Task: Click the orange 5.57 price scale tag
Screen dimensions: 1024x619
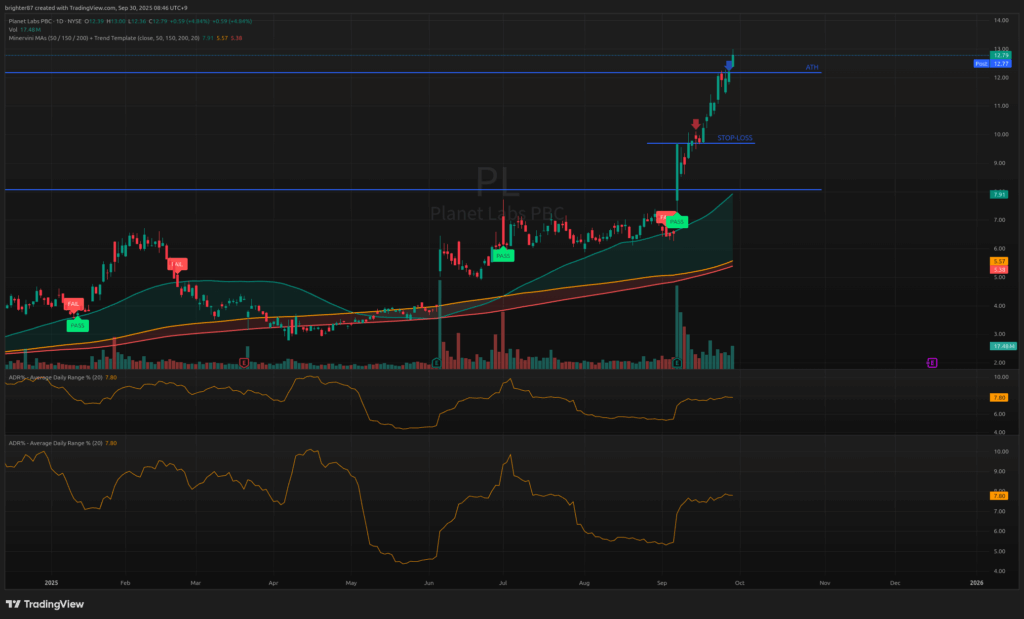Action: pos(999,261)
